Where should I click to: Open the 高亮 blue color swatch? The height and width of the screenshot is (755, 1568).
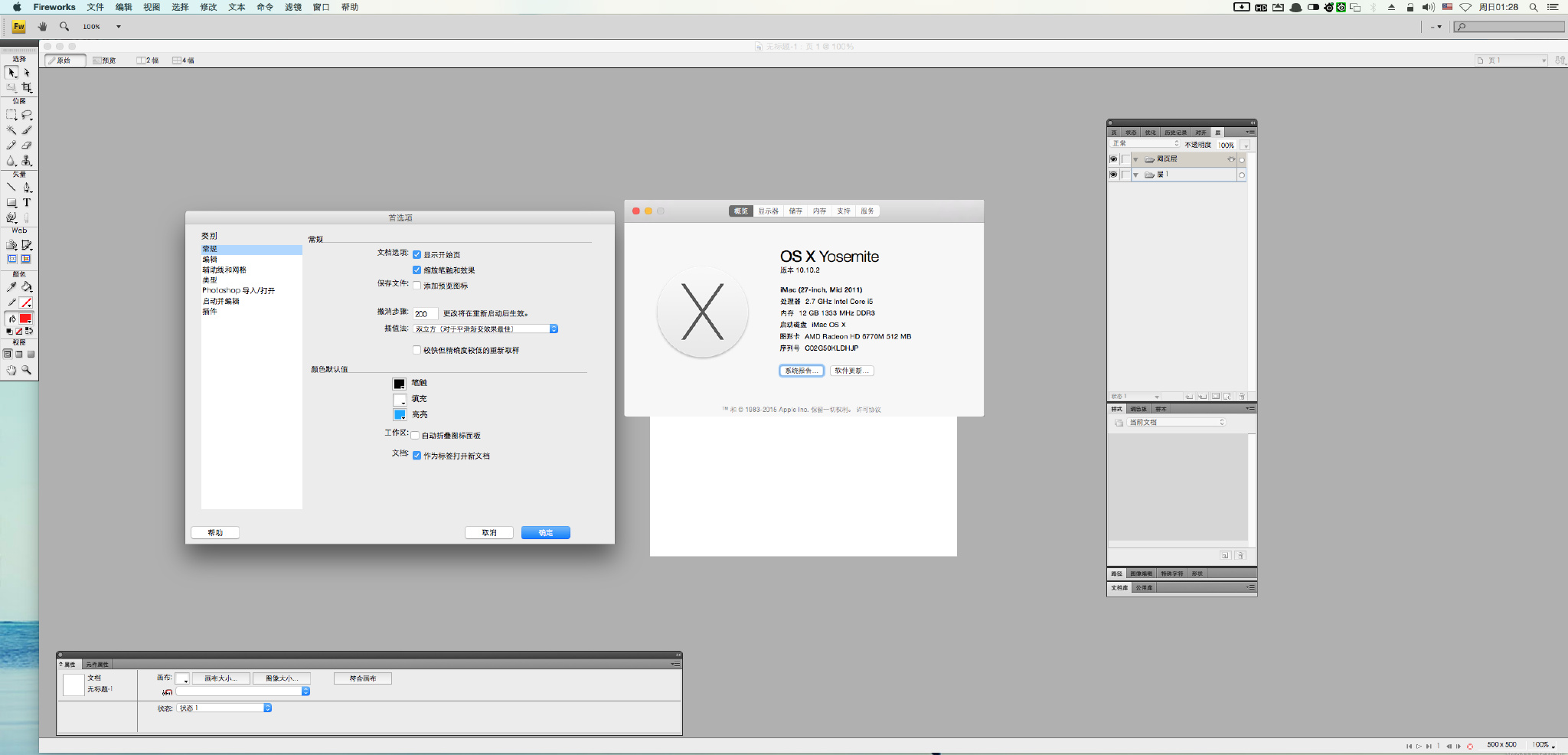[x=399, y=415]
